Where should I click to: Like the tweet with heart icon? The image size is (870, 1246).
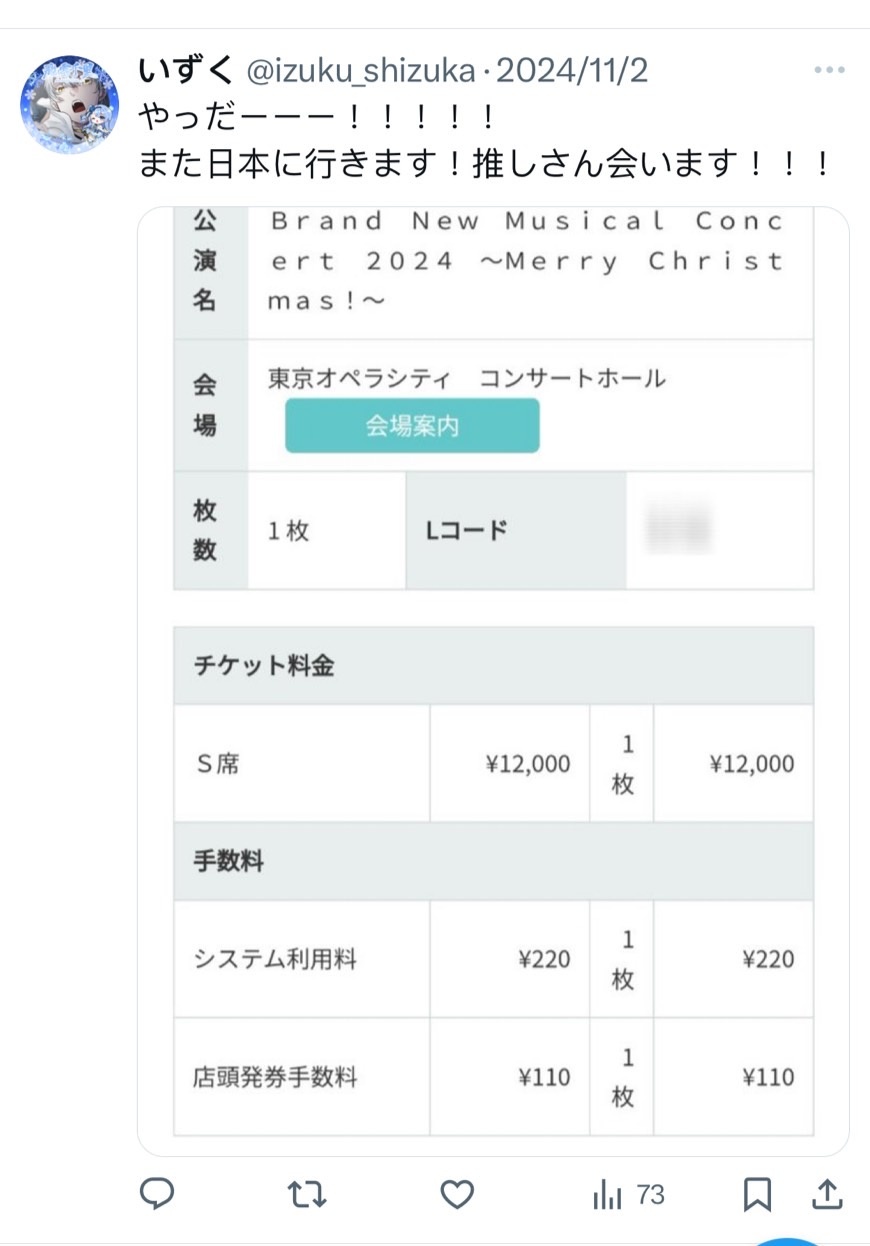pos(457,1193)
